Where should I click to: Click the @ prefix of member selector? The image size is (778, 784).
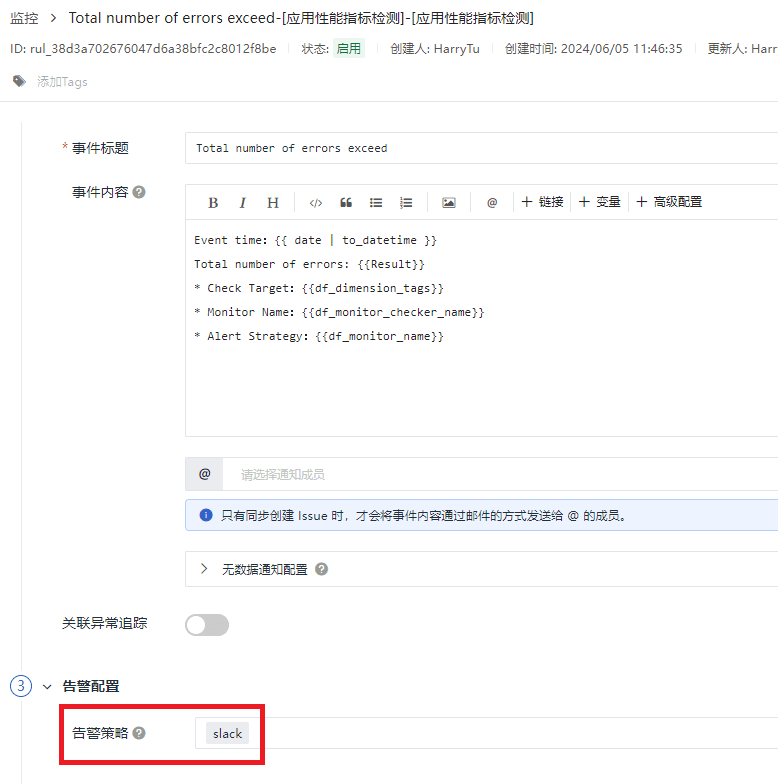(x=204, y=474)
